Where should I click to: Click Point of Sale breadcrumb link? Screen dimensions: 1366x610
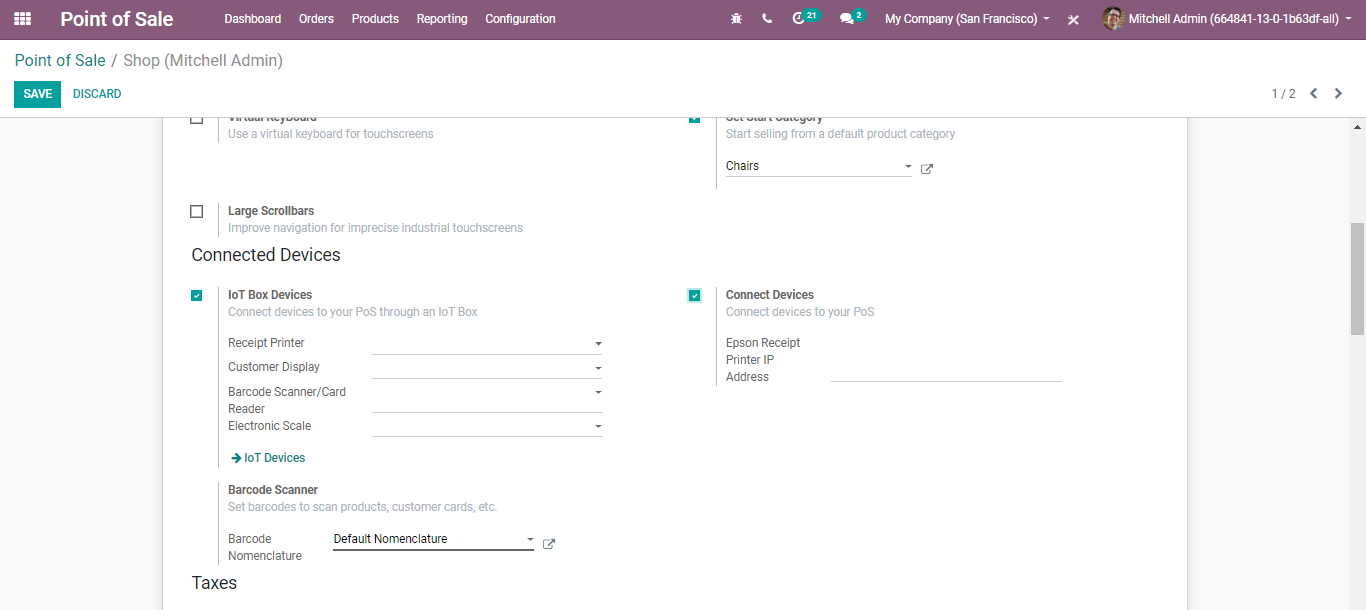point(60,60)
